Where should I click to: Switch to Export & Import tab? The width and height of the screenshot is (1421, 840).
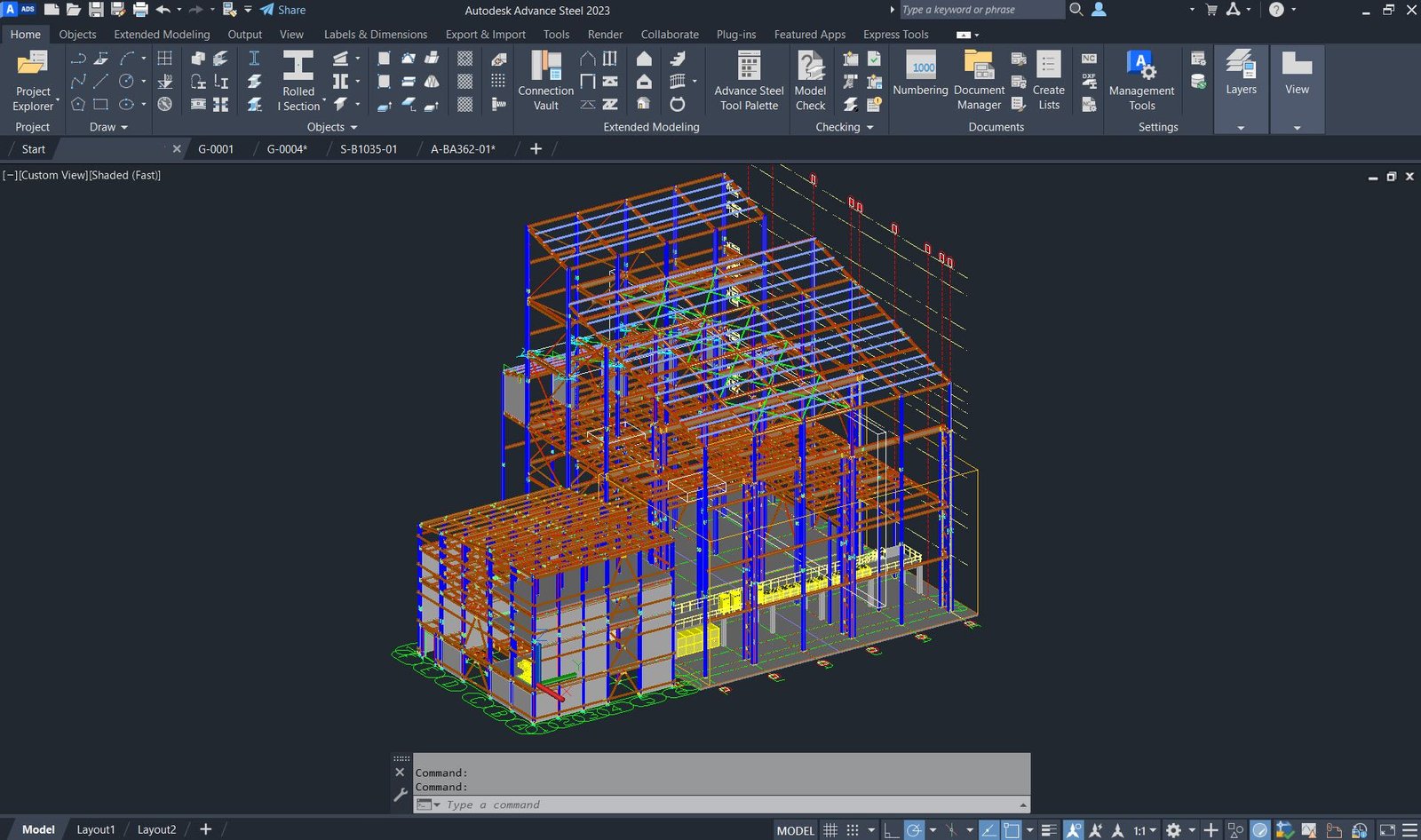pos(485,34)
